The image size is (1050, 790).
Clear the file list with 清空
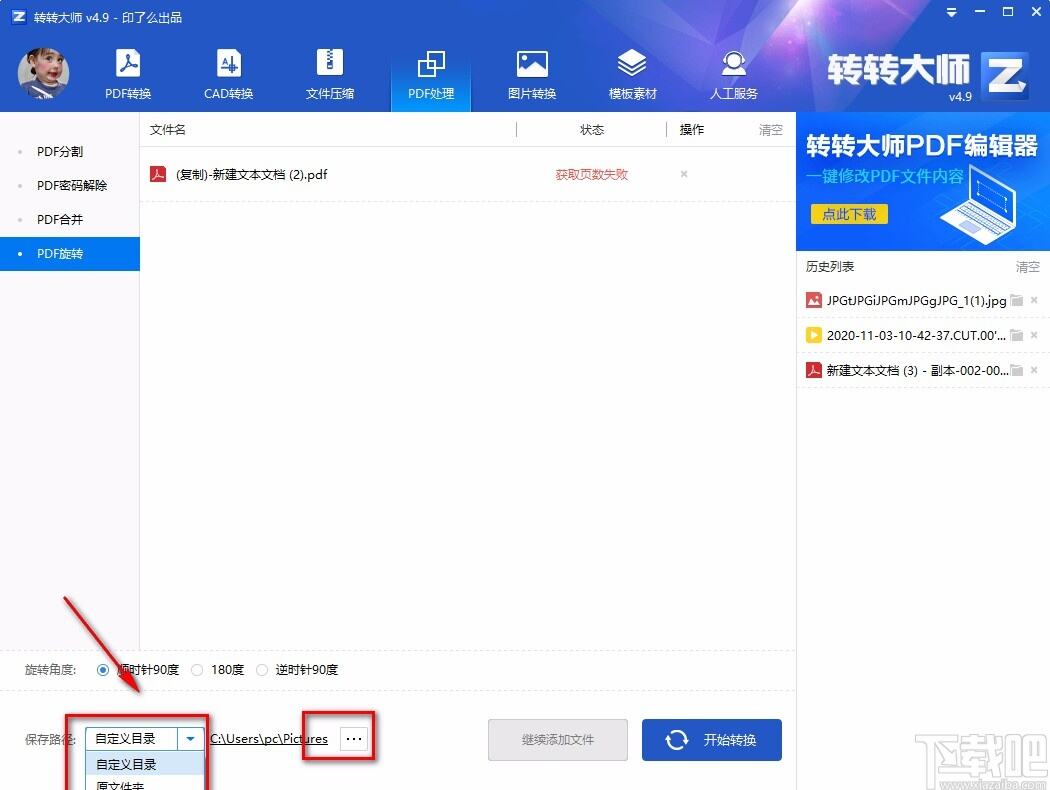pos(770,130)
